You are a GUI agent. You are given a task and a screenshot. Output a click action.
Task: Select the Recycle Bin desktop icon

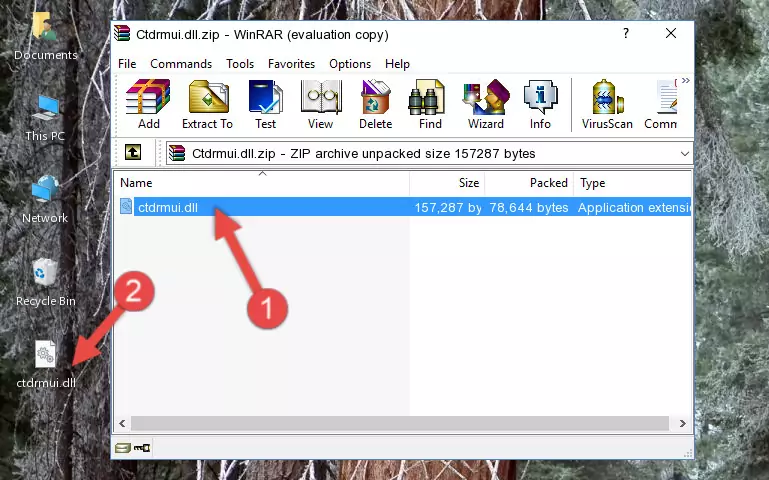pos(45,282)
